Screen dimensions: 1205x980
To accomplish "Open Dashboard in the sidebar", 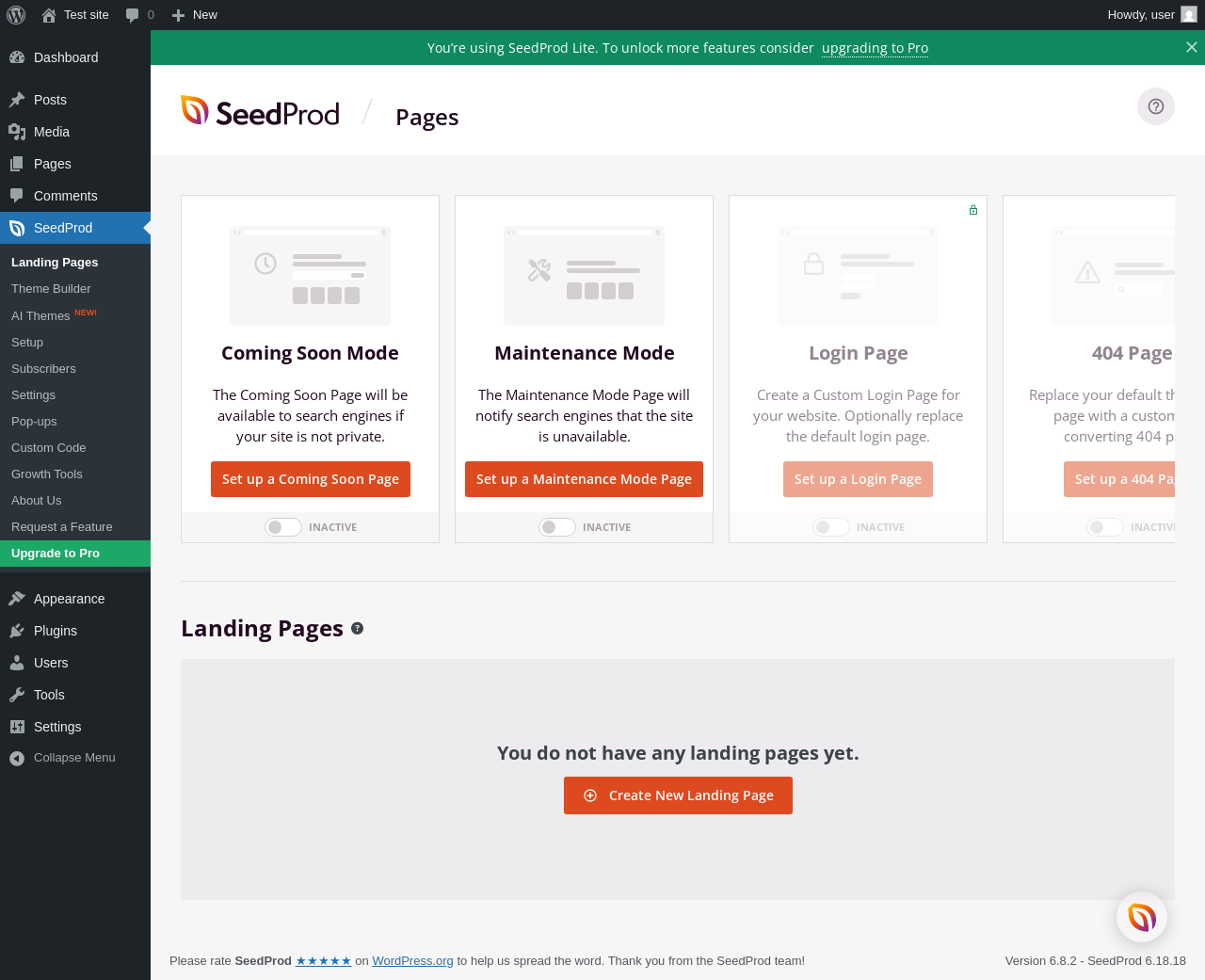I will pyautogui.click(x=75, y=57).
